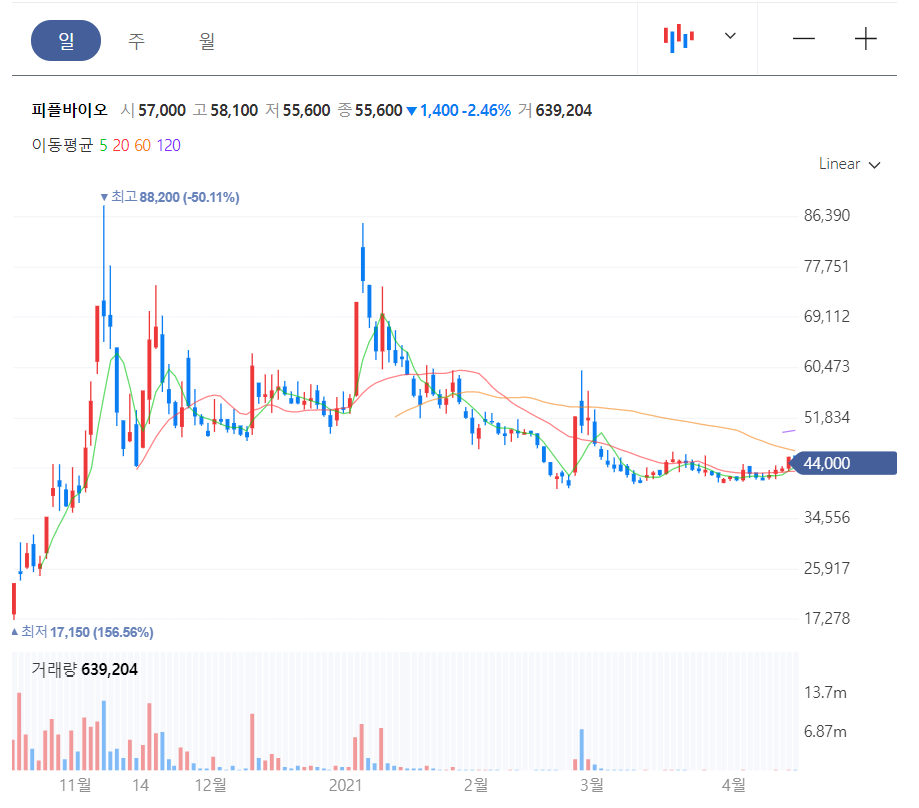Click the 11월 date axis label

(x=75, y=785)
